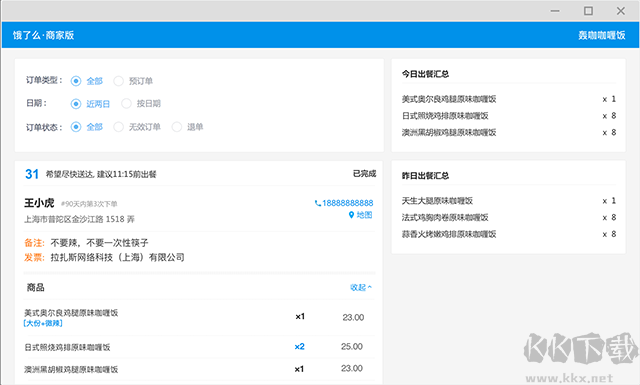Click 法式鸡胸肉卷原味咖喱饭 in 昨日出餐汇总

(445, 217)
